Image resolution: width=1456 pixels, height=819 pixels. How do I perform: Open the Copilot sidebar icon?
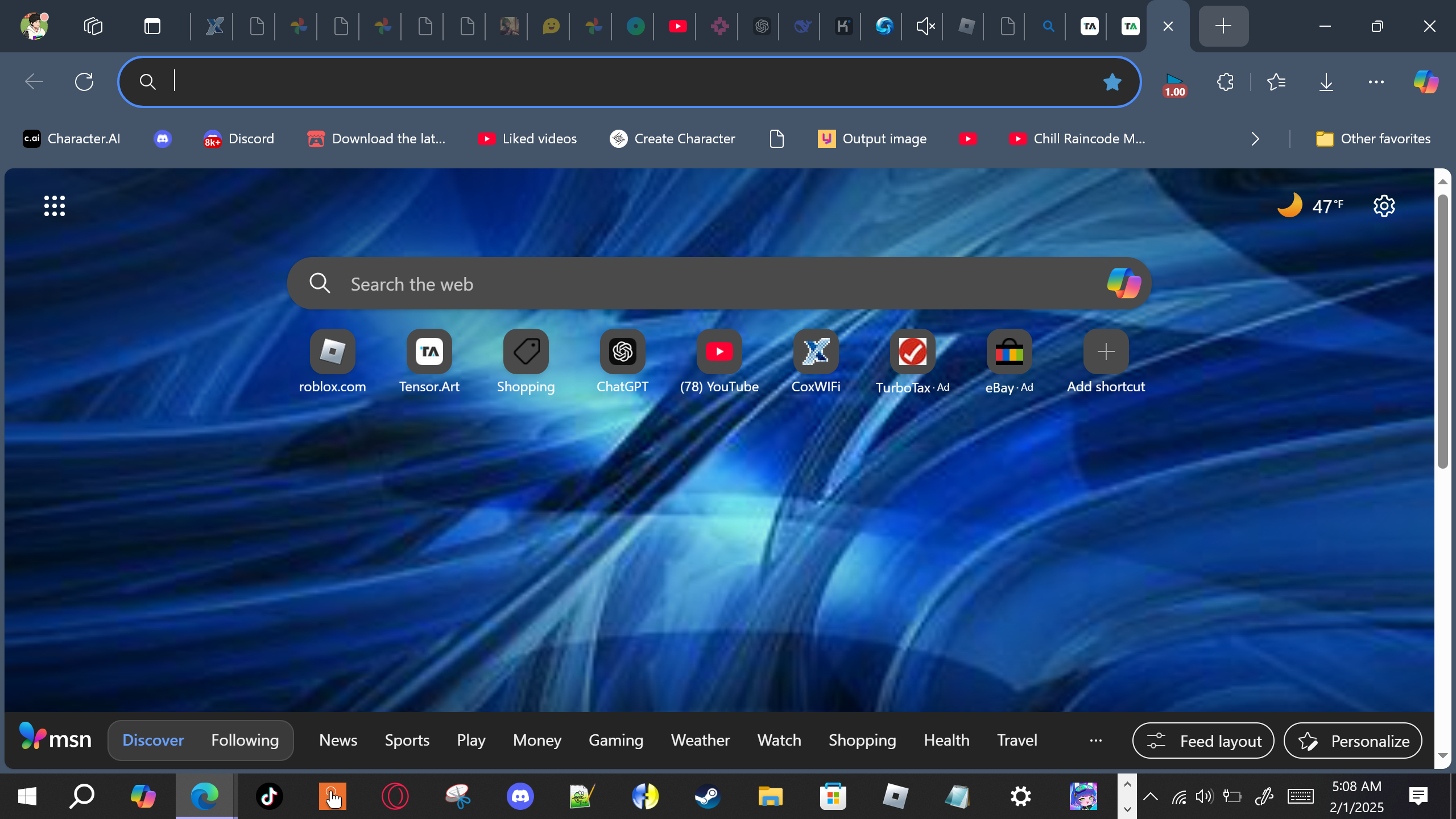coord(1426,82)
